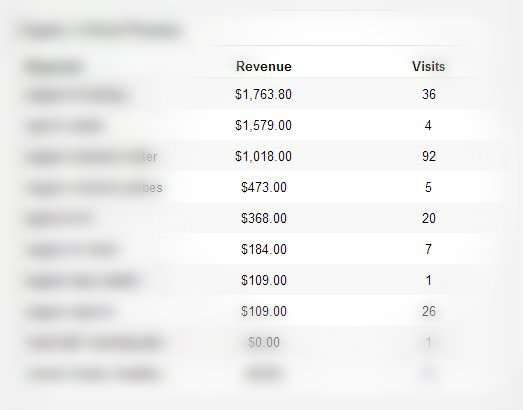Select the $1,579.00 revenue cell
This screenshot has height=410, width=523.
(264, 125)
